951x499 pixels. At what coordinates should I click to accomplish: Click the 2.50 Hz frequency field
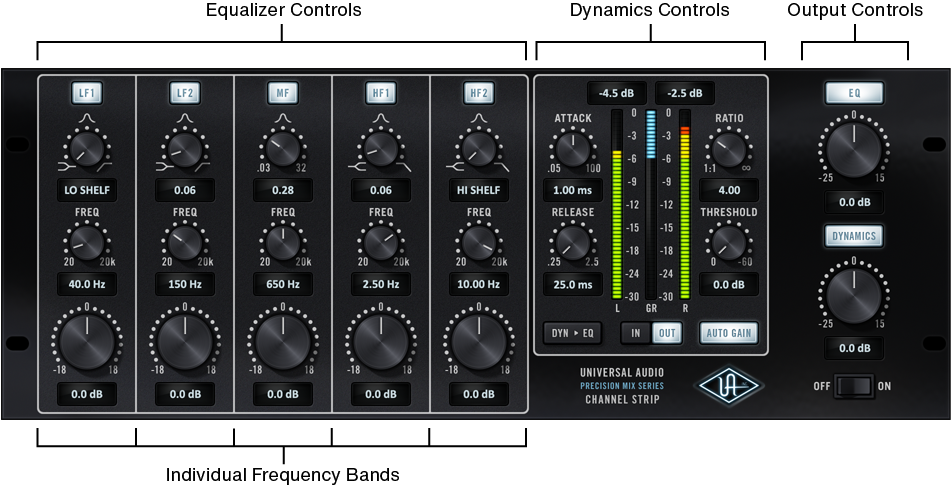point(381,284)
